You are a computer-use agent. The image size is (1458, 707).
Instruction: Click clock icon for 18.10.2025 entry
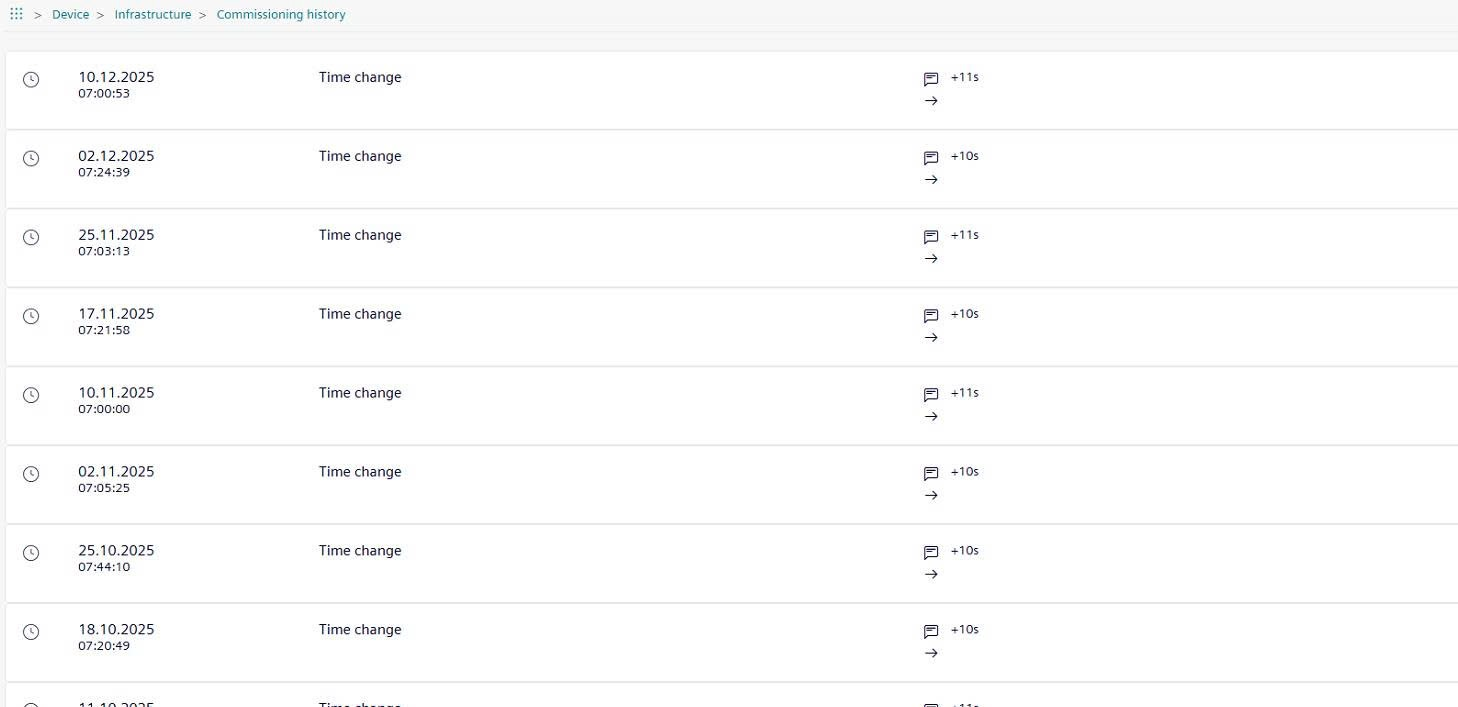coord(31,632)
